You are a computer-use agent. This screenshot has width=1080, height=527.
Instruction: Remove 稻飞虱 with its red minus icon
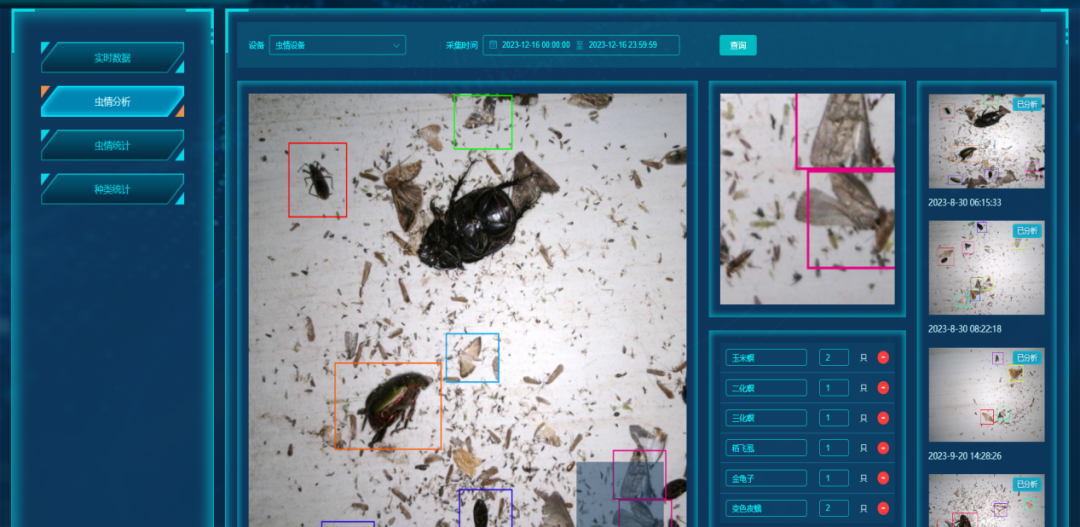tap(883, 448)
